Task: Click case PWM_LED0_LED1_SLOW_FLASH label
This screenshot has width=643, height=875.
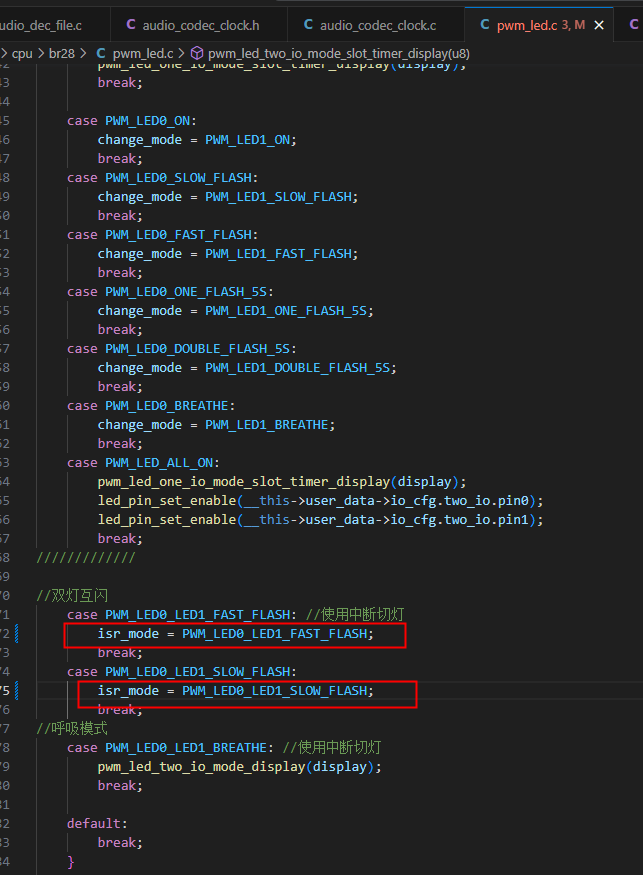Action: point(182,671)
